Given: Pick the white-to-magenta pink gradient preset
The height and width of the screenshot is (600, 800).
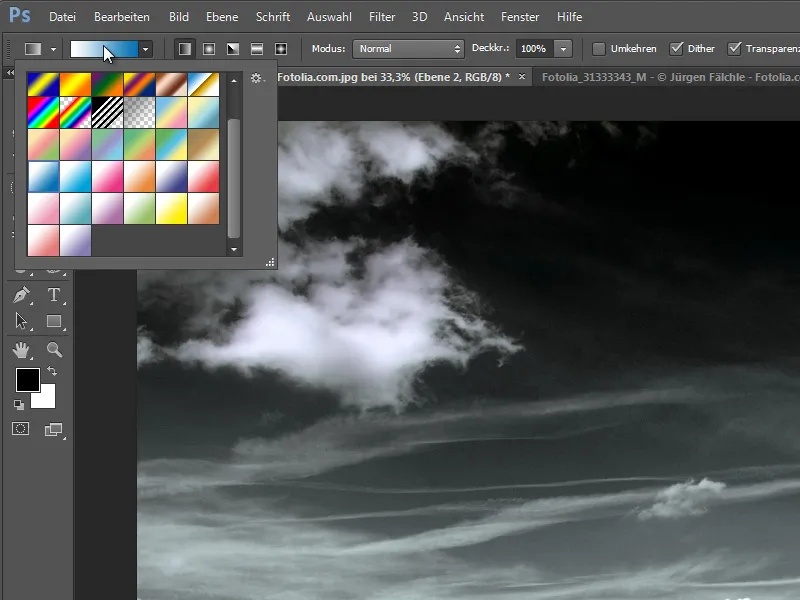Looking at the screenshot, I should click(x=107, y=177).
